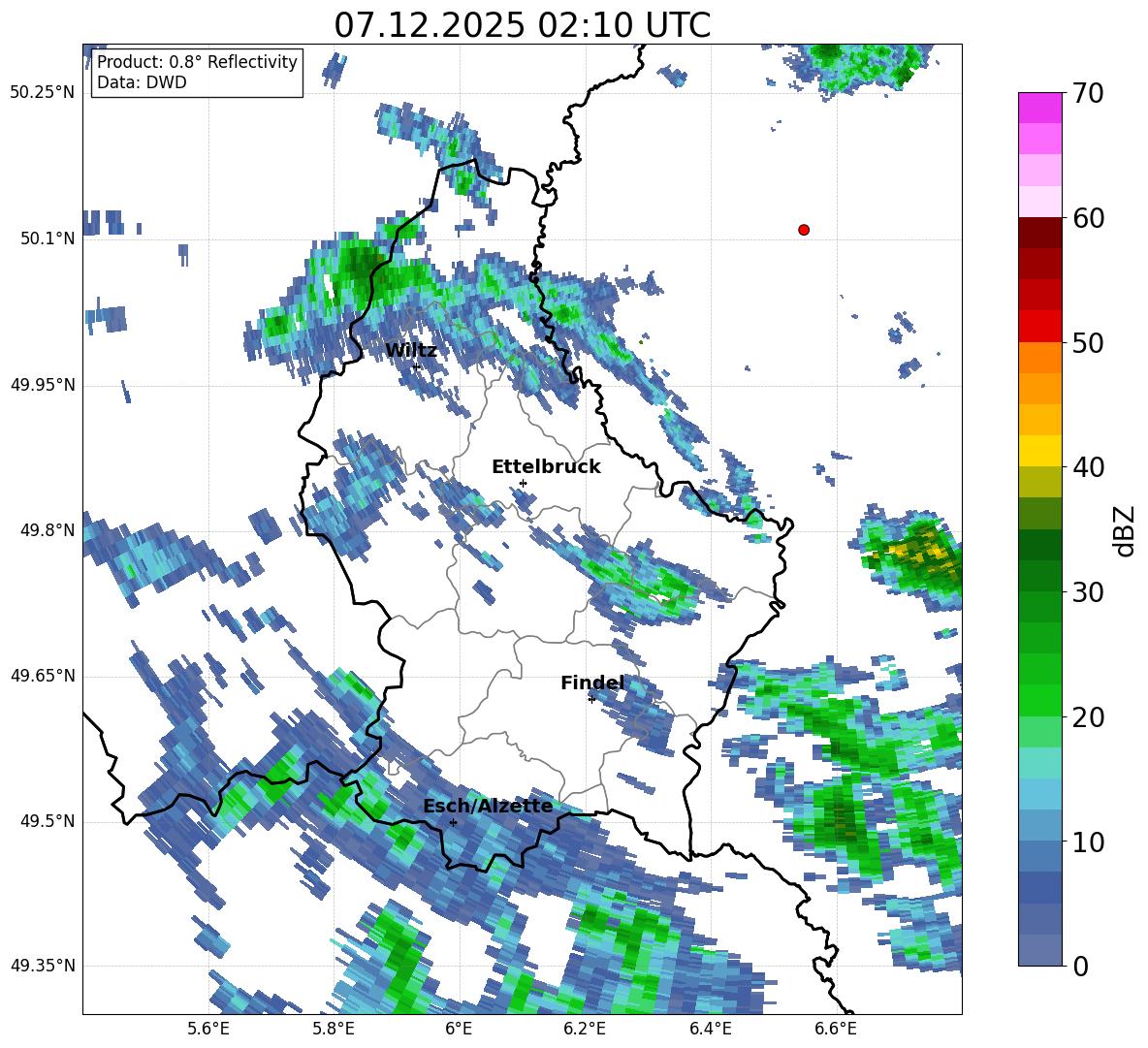Click the cross marker below Findel
Image resolution: width=1148 pixels, height=1048 pixels.
pyautogui.click(x=591, y=700)
